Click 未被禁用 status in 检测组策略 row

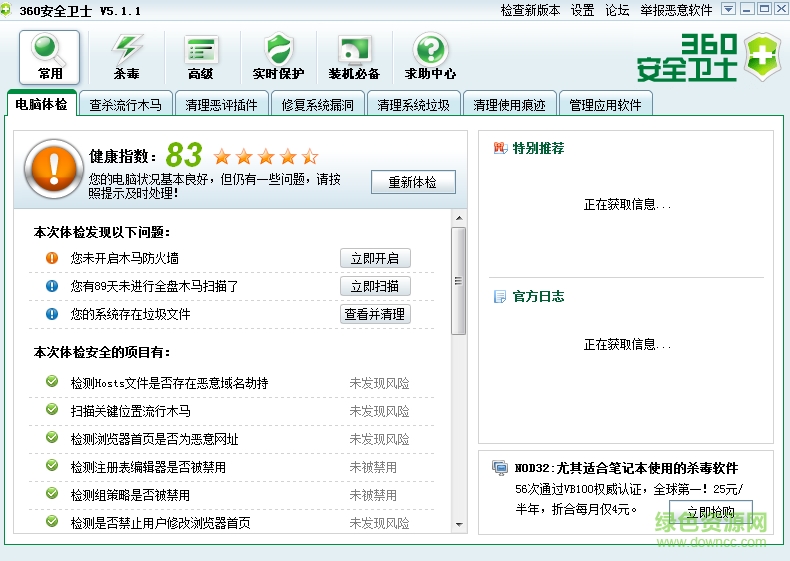click(x=373, y=495)
